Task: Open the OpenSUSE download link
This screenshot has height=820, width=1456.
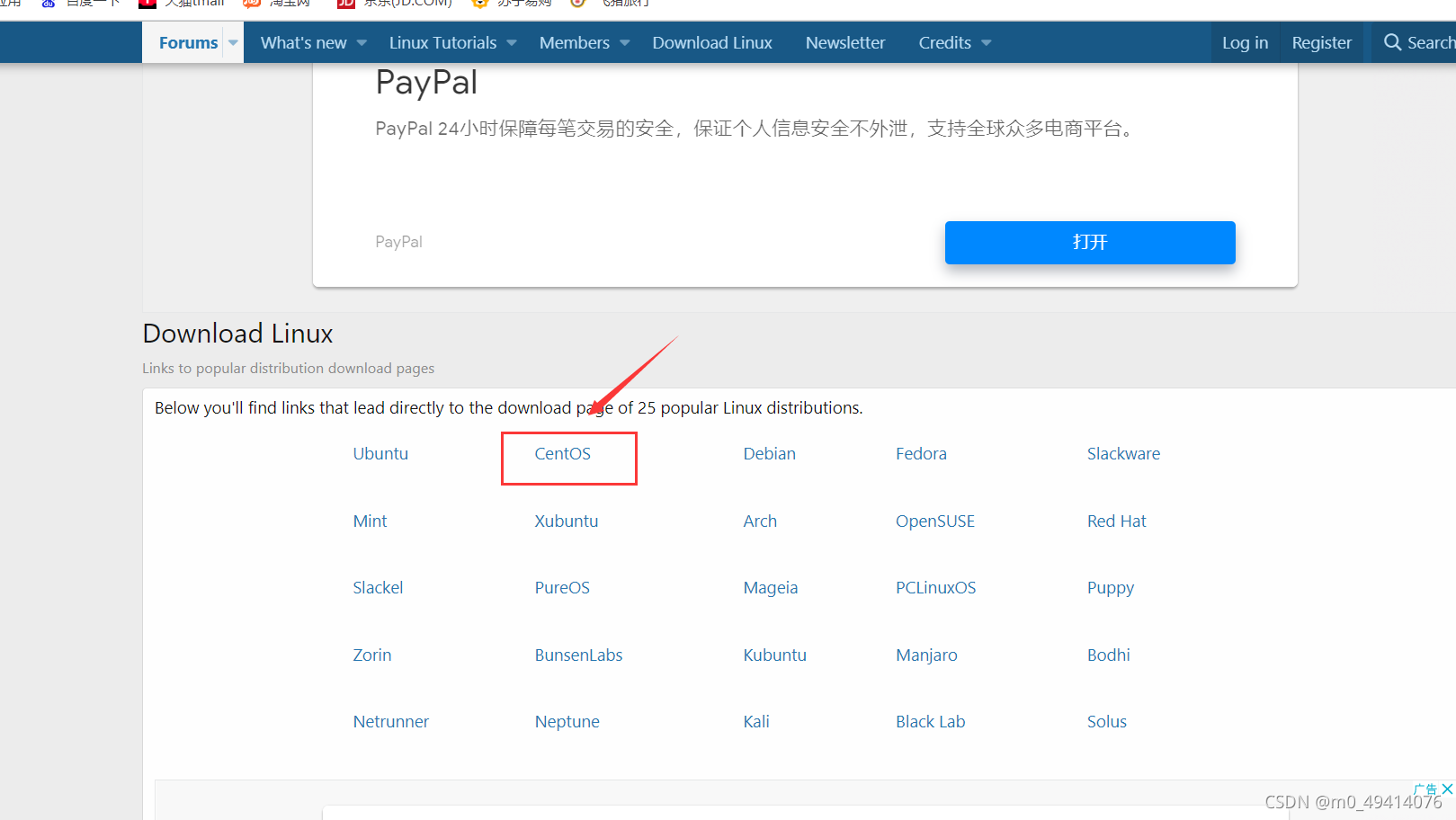Action: pos(935,521)
